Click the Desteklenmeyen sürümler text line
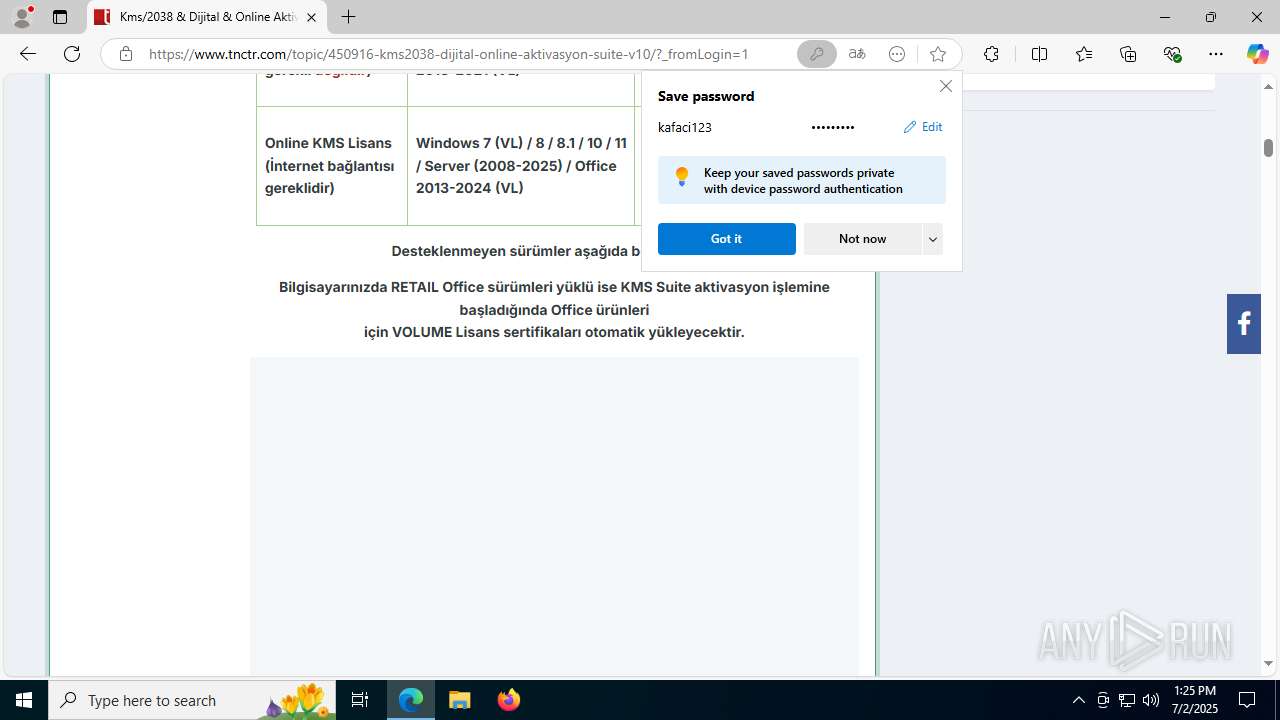Viewport: 1280px width, 720px height. coord(516,251)
